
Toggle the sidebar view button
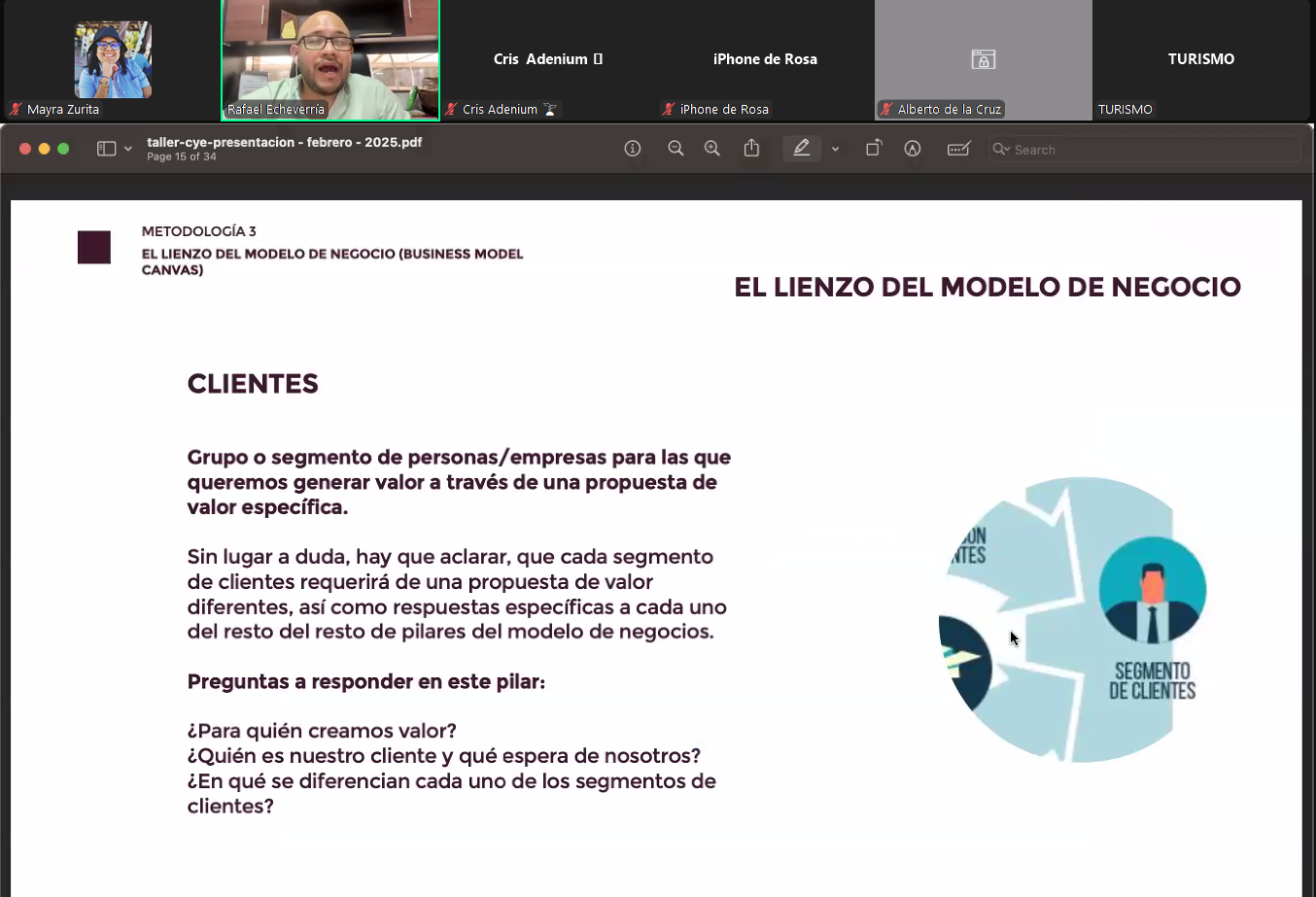pyautogui.click(x=107, y=149)
